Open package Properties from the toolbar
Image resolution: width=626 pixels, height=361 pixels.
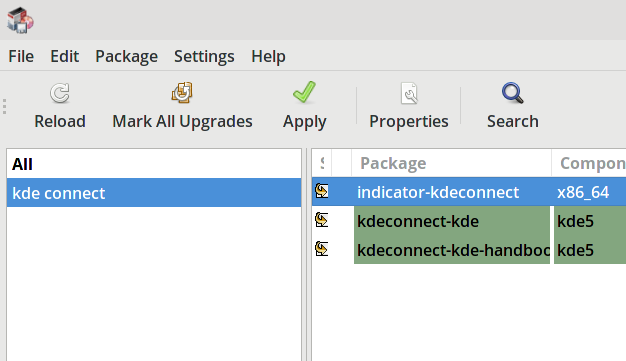click(x=409, y=93)
